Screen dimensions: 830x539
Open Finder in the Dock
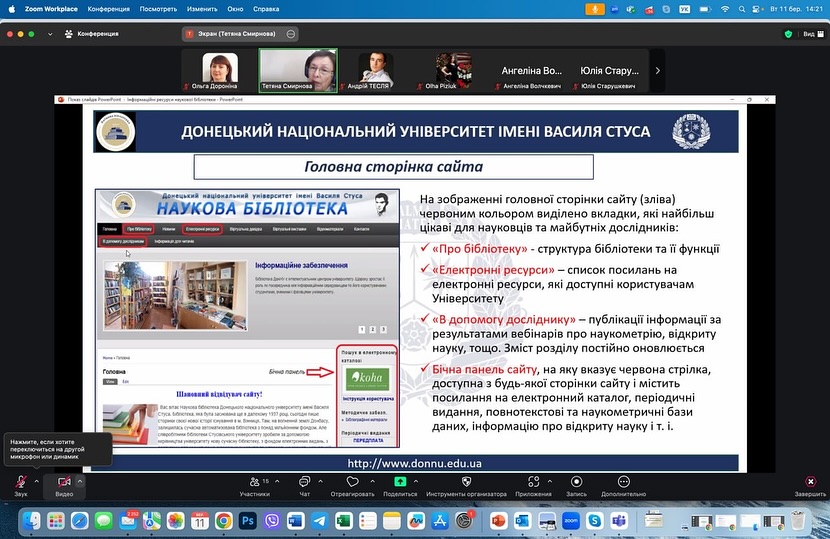(x=31, y=521)
